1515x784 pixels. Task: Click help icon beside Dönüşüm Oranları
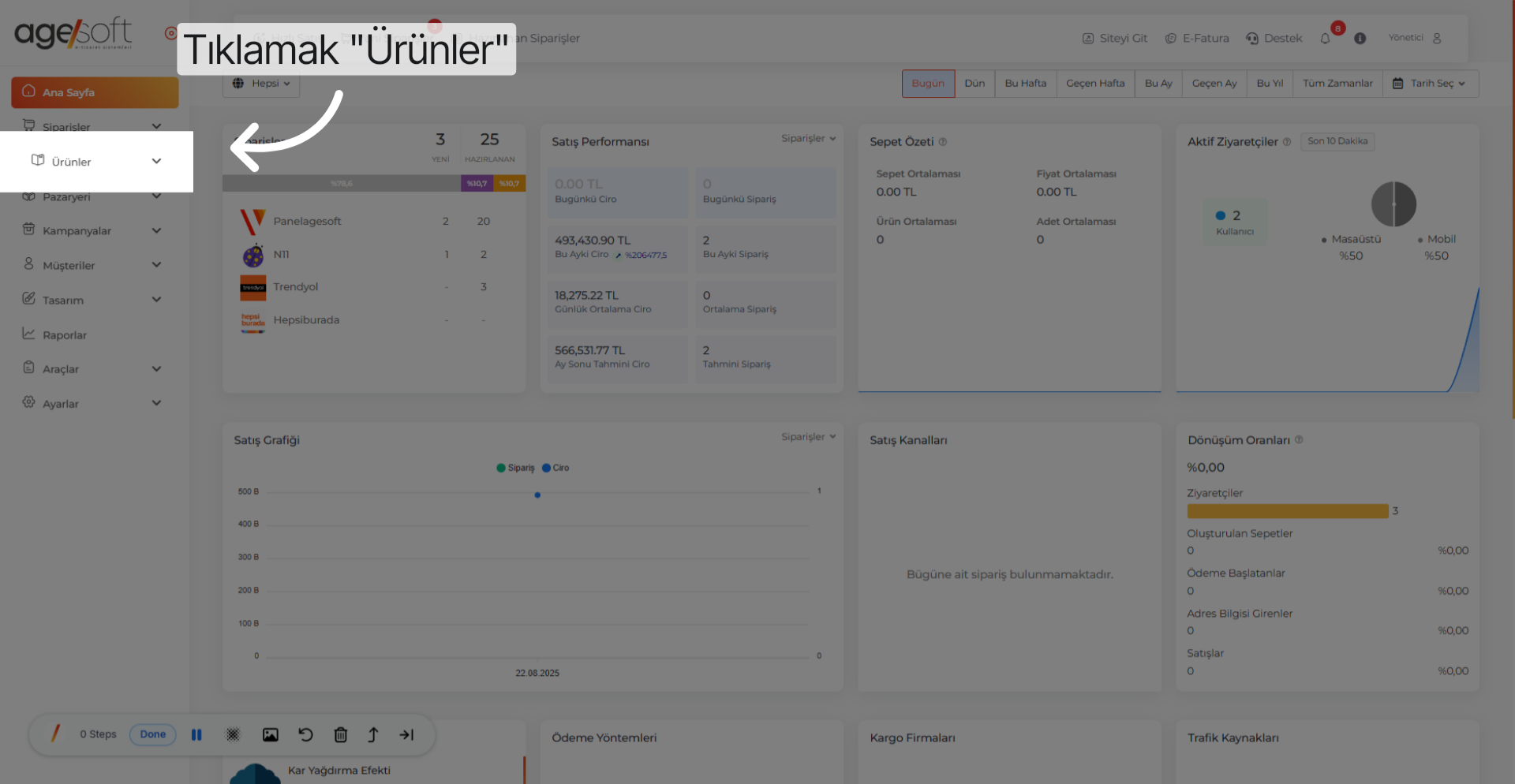point(1299,440)
